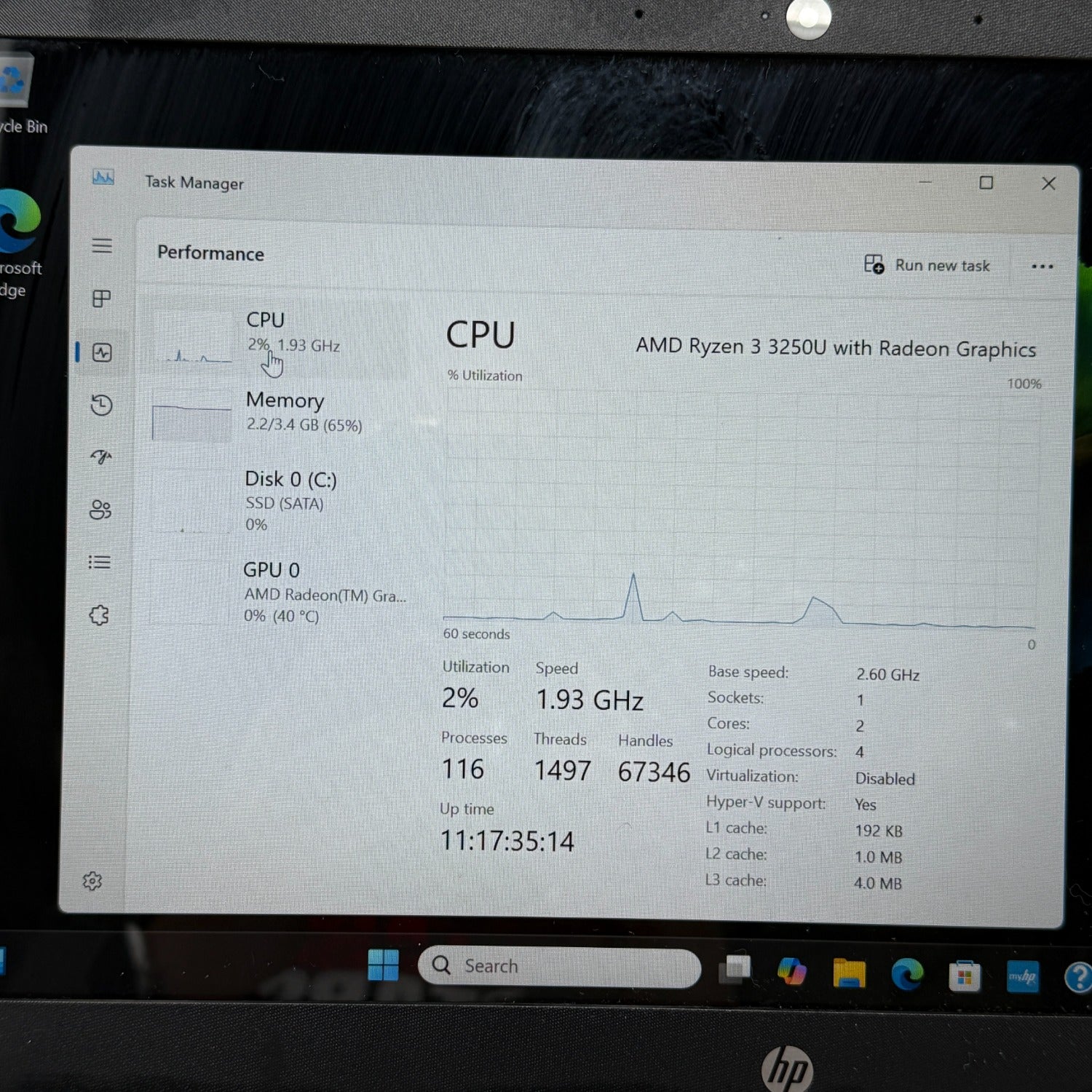
Task: Open Services page in sidebar
Action: [99, 615]
